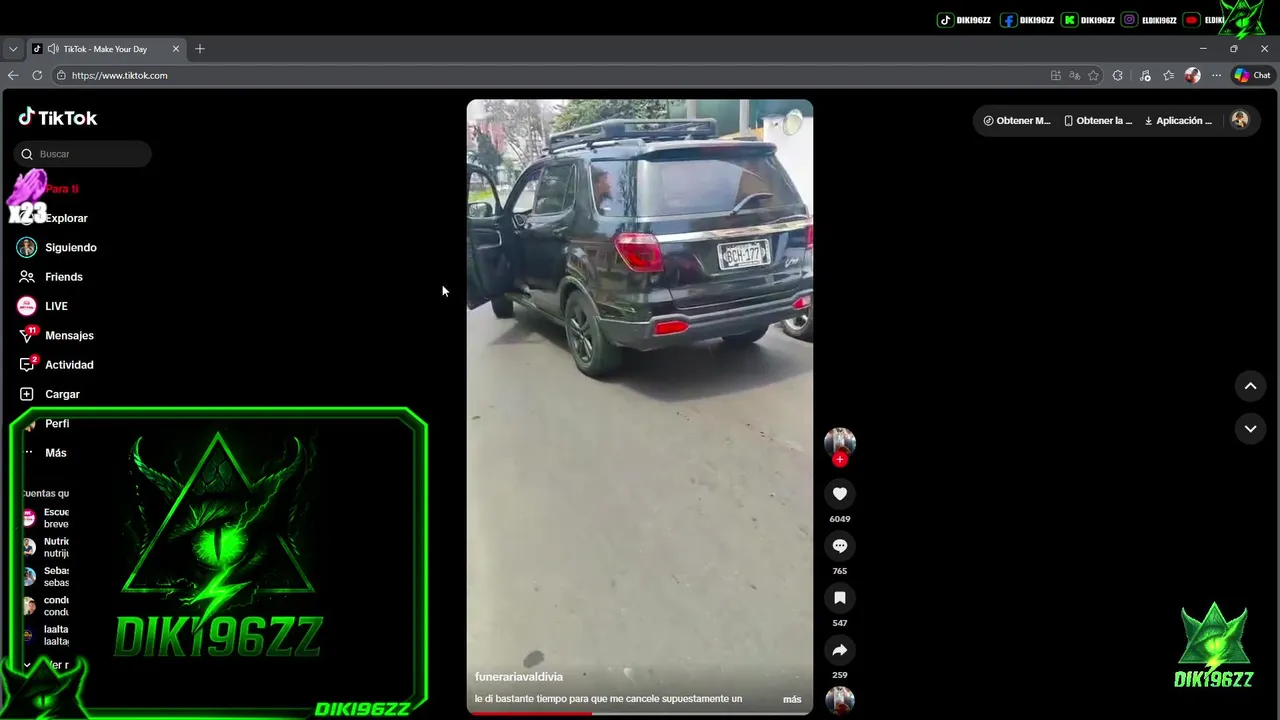The image size is (1280, 720).
Task: Open browser extensions icon
Action: click(1118, 75)
